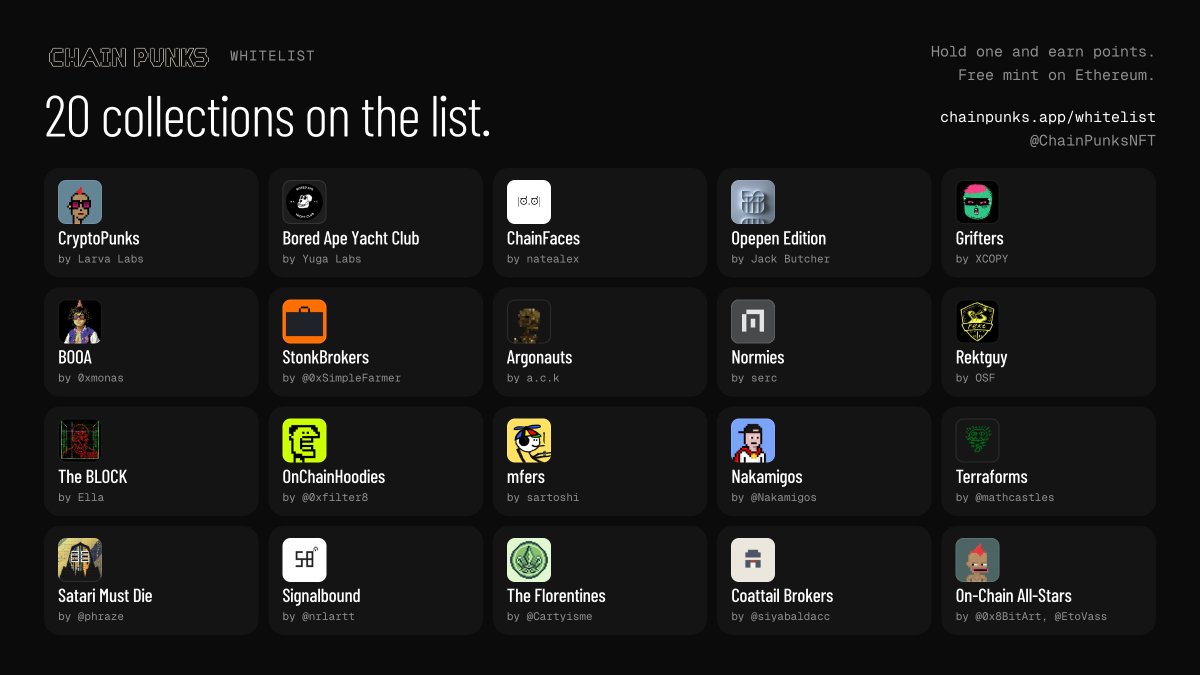Click the Terraforms collection title
This screenshot has width=1200, height=675.
(992, 476)
